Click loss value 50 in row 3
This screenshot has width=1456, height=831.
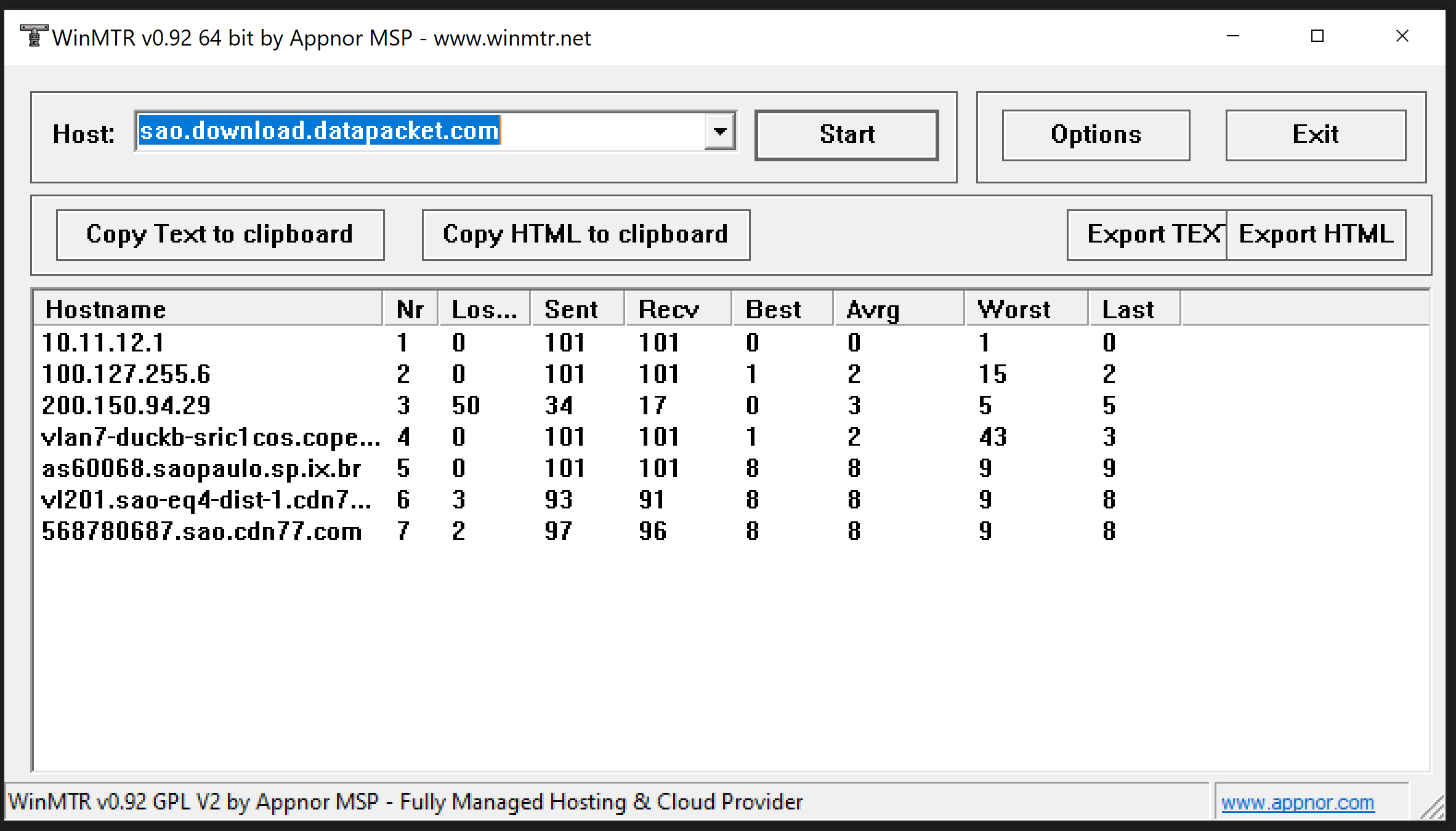[x=466, y=405]
